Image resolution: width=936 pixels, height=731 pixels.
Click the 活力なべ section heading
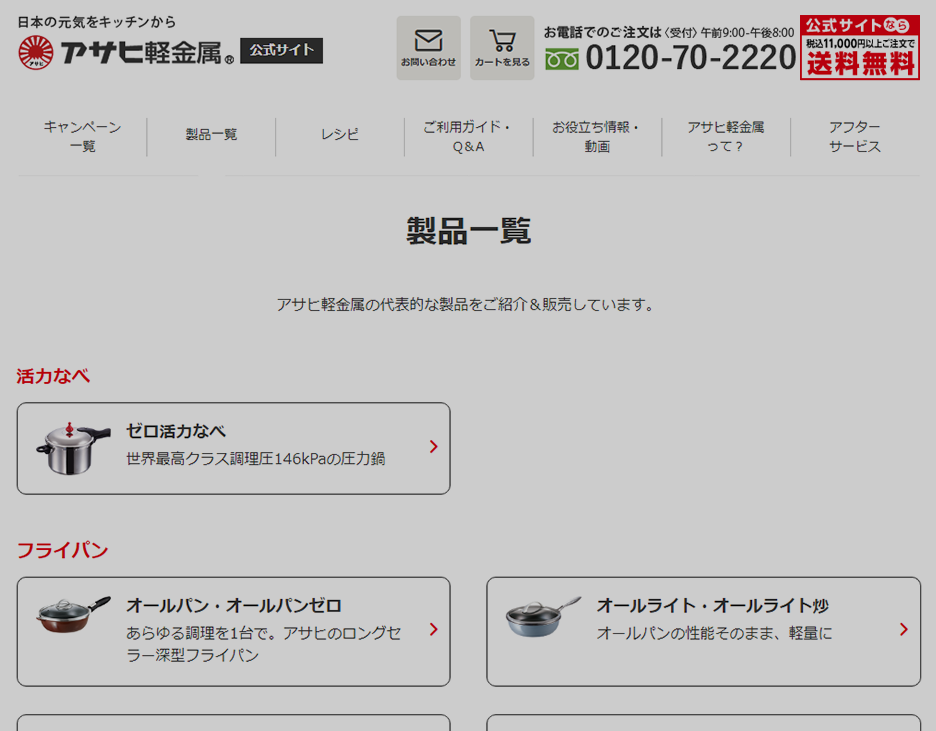(x=53, y=376)
